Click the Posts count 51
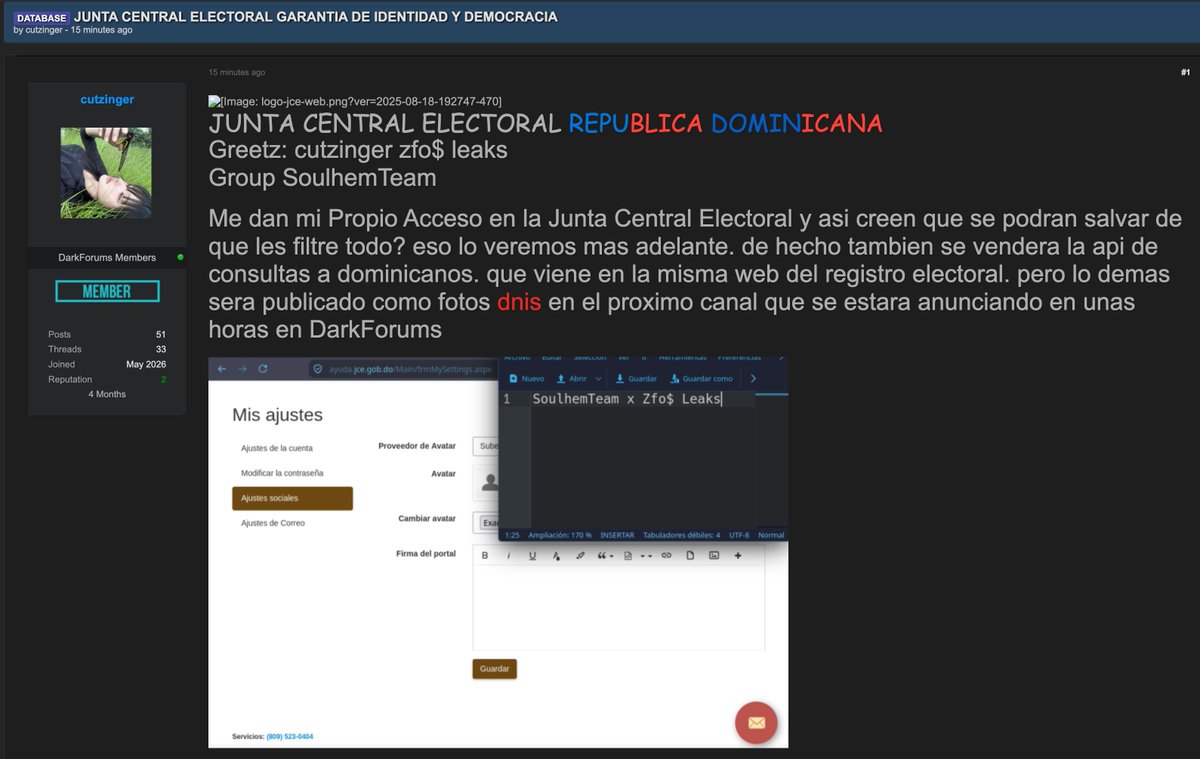The height and width of the screenshot is (759, 1200). (161, 334)
